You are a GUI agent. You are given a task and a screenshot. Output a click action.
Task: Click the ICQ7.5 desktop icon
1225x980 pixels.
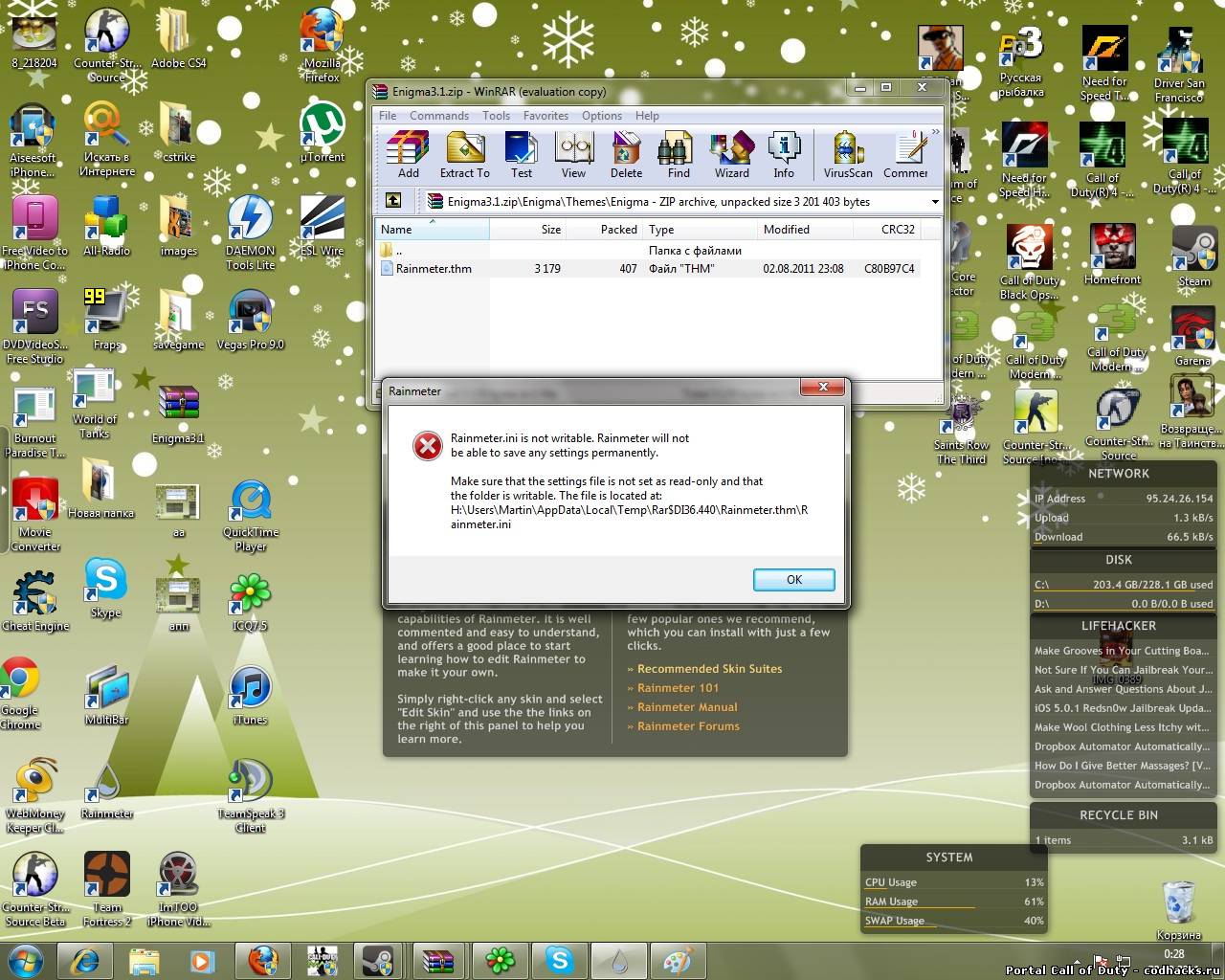pyautogui.click(x=250, y=603)
